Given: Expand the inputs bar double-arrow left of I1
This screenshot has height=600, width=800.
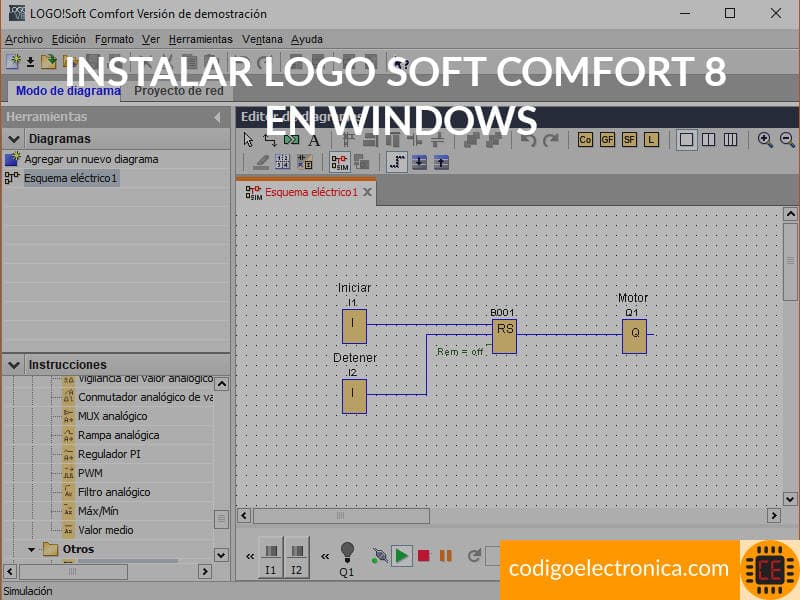Looking at the screenshot, I should click(x=250, y=557).
